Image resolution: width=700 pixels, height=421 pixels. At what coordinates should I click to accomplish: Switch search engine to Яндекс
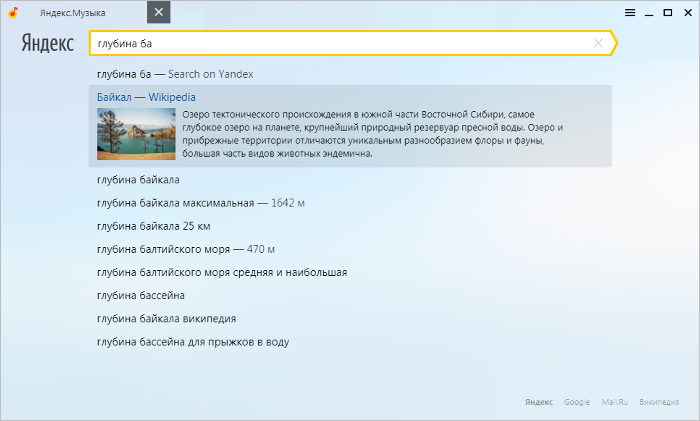[539, 402]
